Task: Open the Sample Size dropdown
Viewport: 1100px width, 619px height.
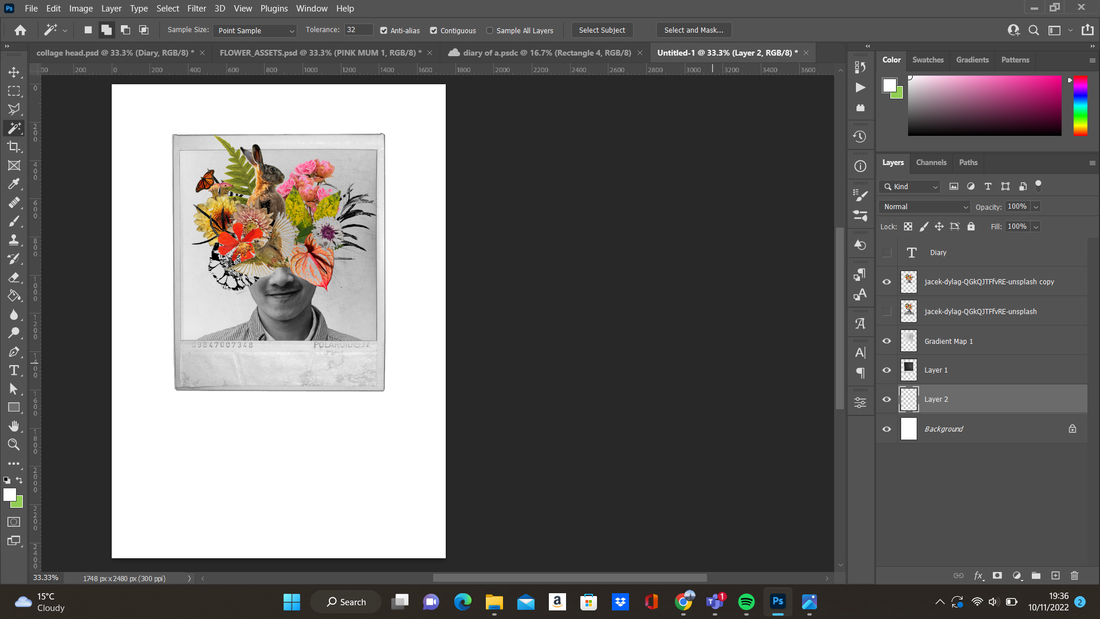Action: (255, 31)
